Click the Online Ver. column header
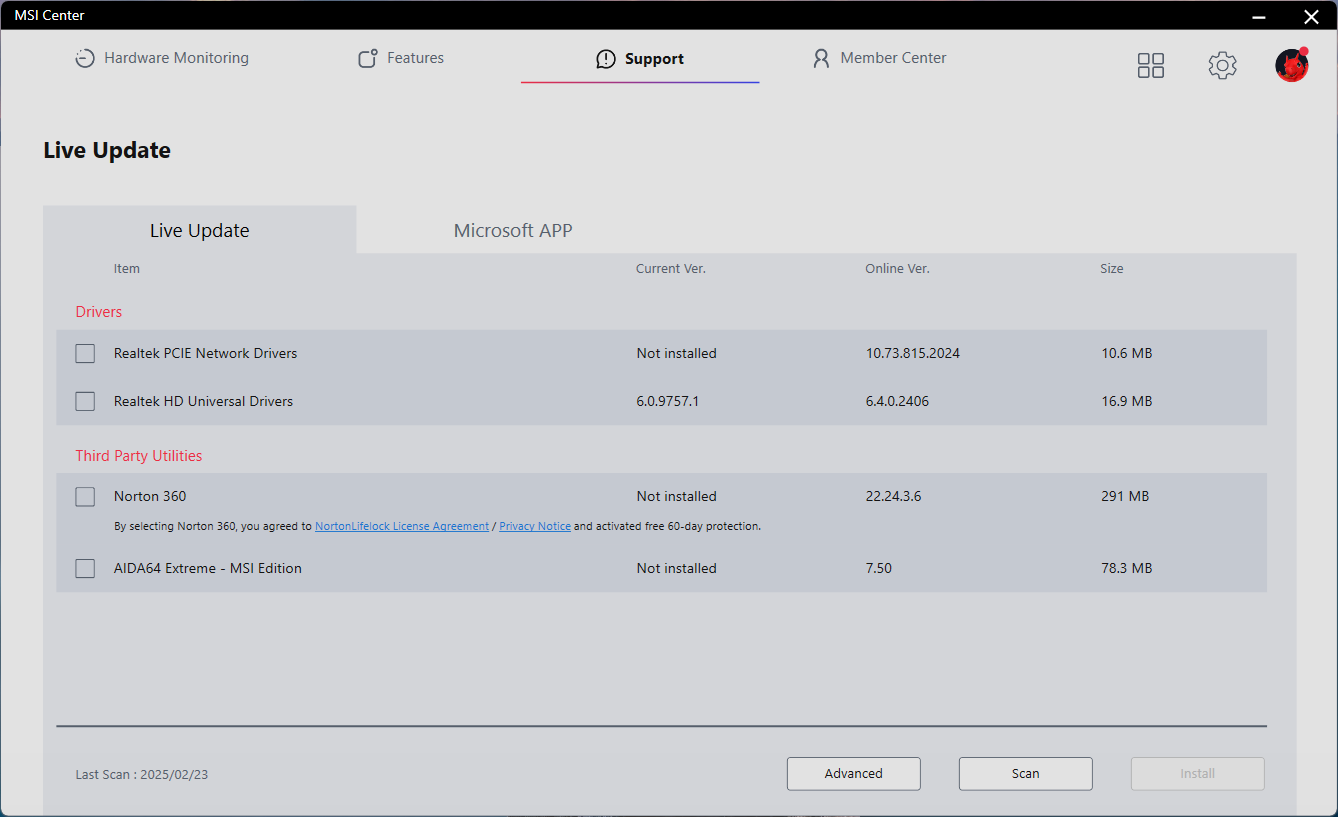Viewport: 1338px width, 817px height. tap(898, 269)
